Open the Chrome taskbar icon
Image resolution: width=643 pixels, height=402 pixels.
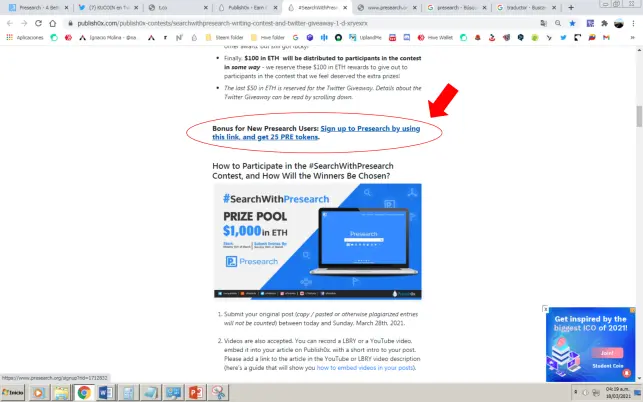(x=84, y=393)
